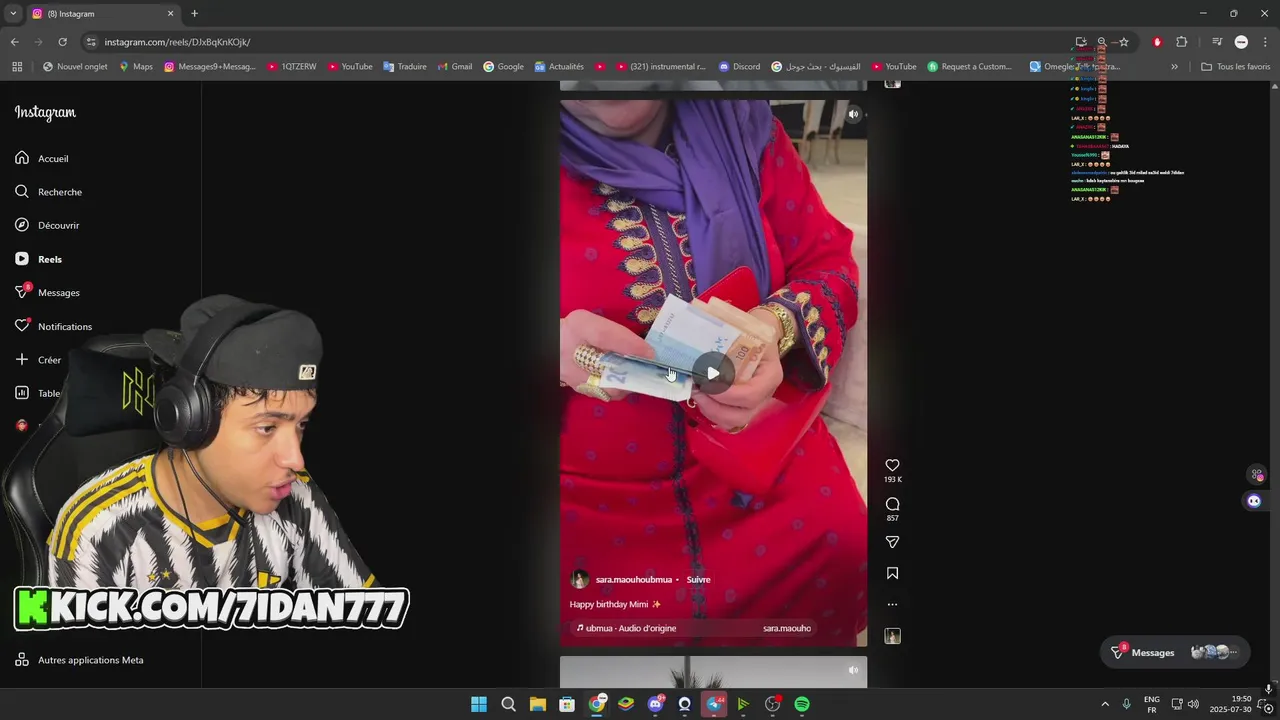Click Suivre to follow the creator
The image size is (1280, 720).
click(698, 579)
